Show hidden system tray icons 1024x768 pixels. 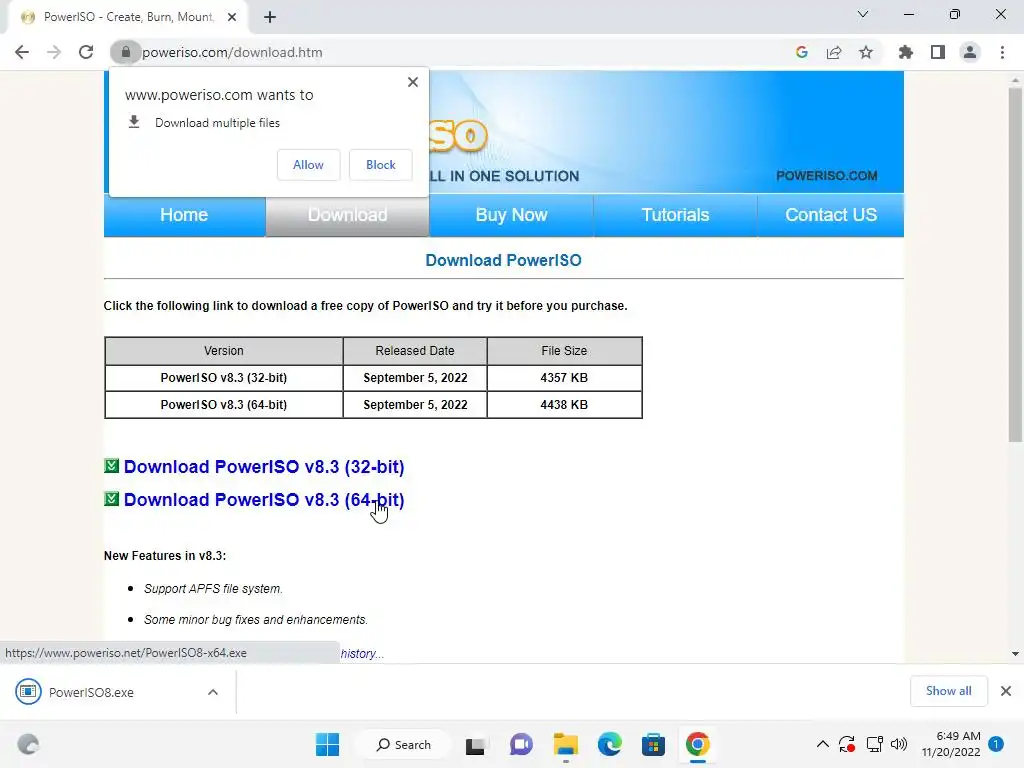click(x=823, y=744)
